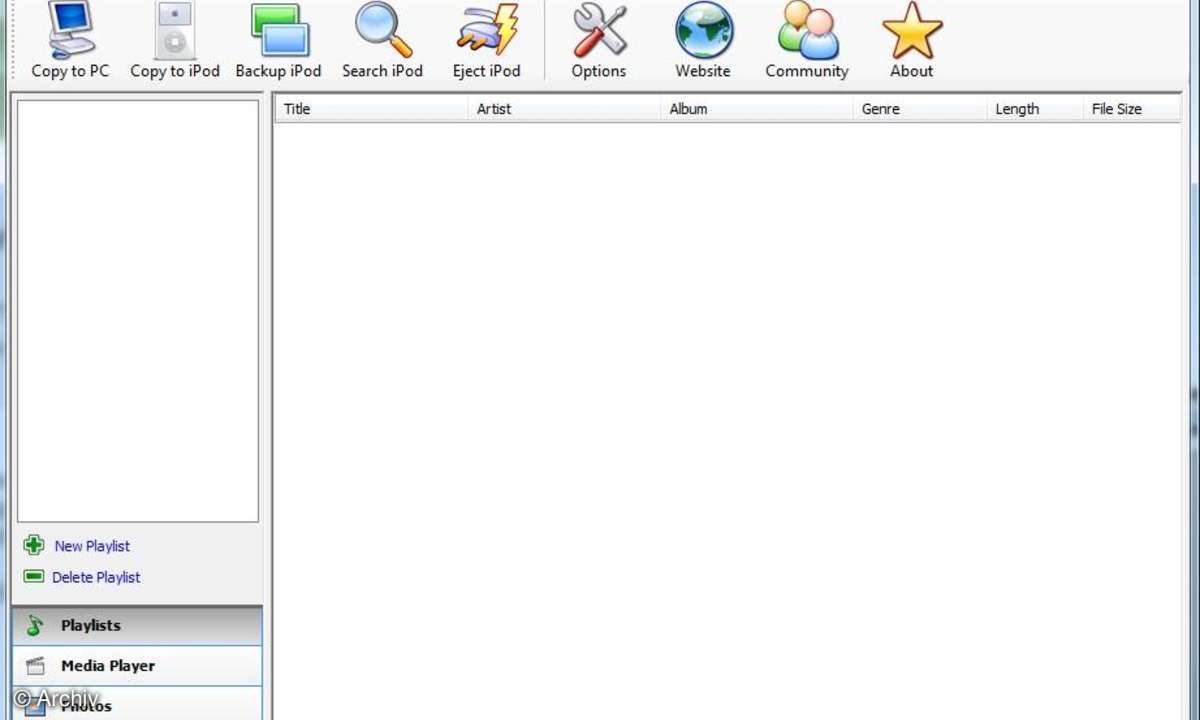This screenshot has height=720, width=1200.
Task: Sort tracks by File Size column
Action: [1132, 109]
